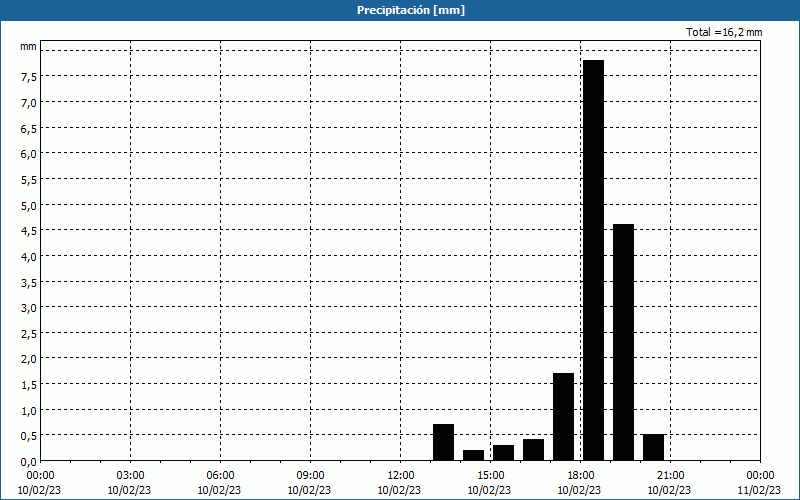The width and height of the screenshot is (800, 500).
Task: Select the "7,0" y-axis label
Action: pyautogui.click(x=29, y=103)
